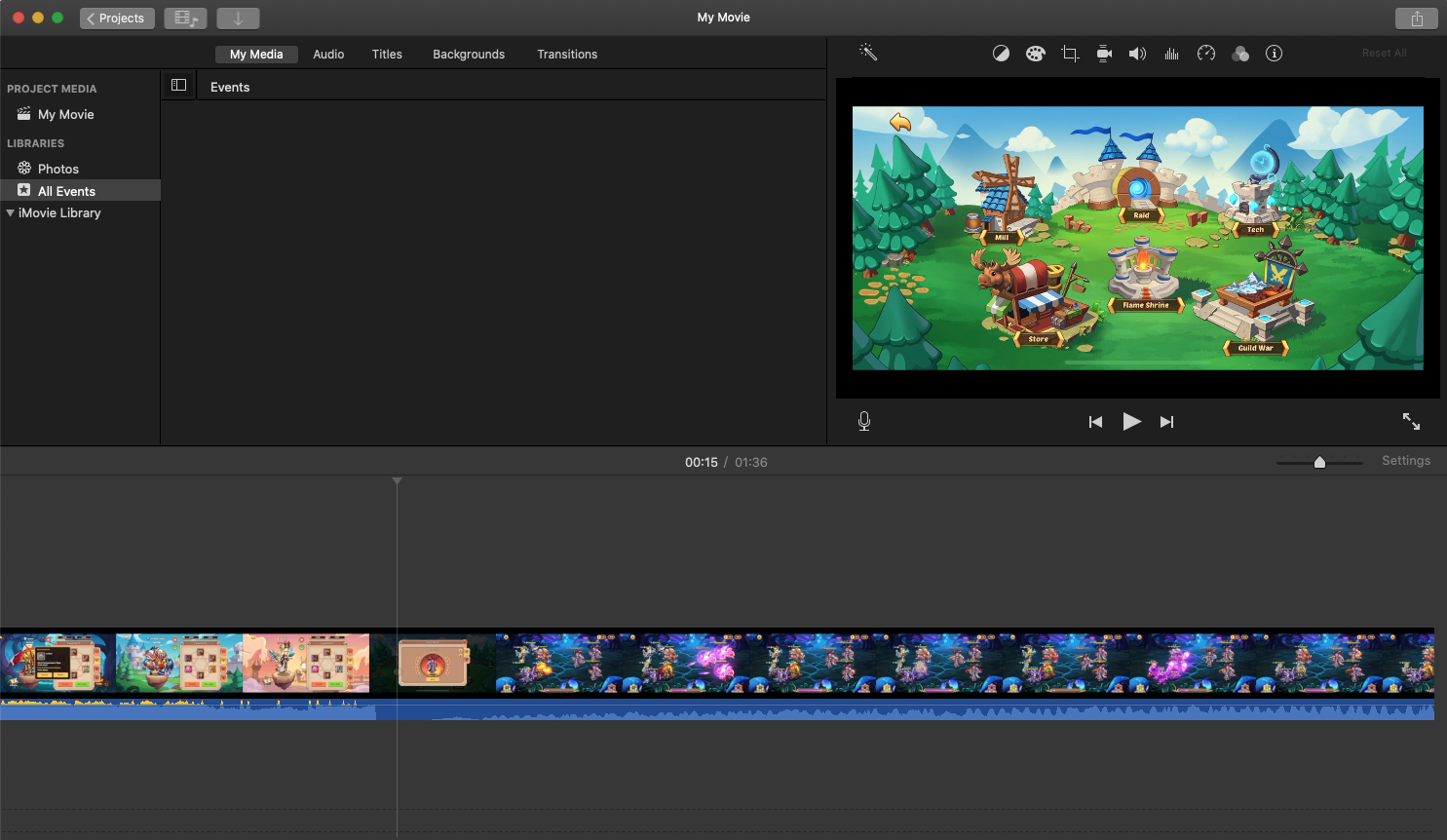Open the Color Correction palette

[1035, 54]
